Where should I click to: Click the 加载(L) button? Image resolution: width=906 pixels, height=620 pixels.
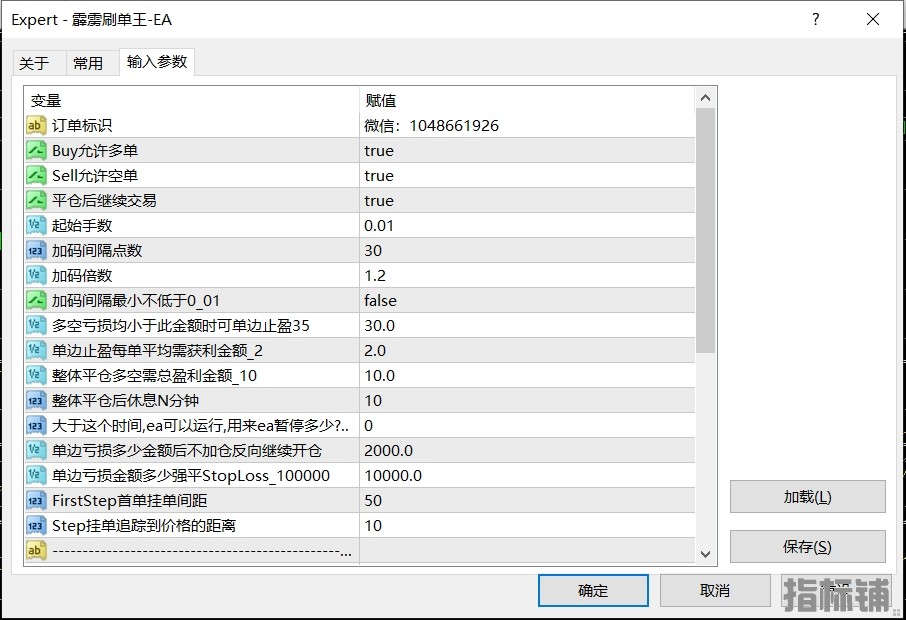pyautogui.click(x=807, y=497)
